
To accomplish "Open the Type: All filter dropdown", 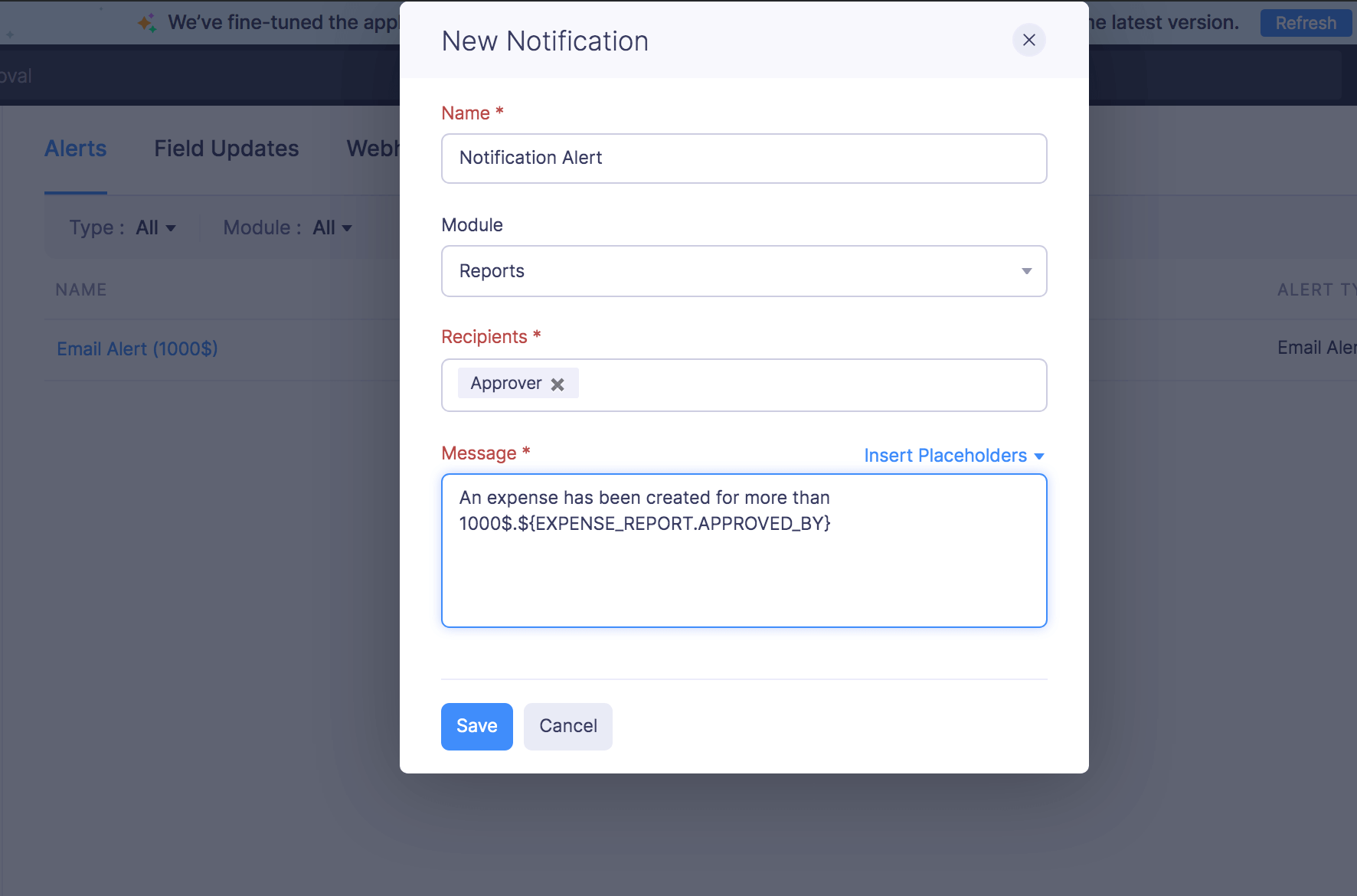I will click(x=155, y=227).
